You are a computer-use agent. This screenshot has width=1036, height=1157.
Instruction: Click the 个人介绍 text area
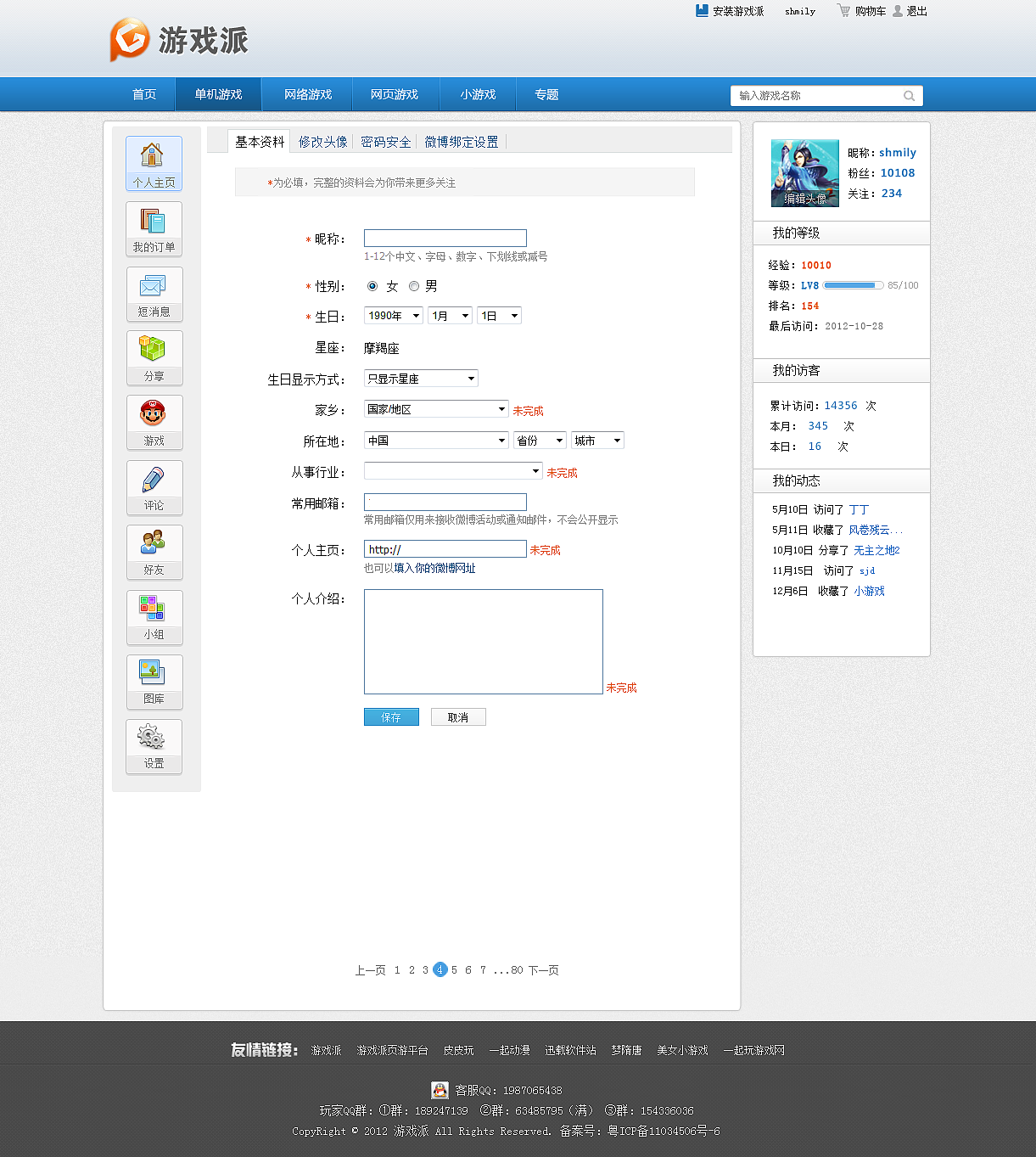click(x=484, y=642)
